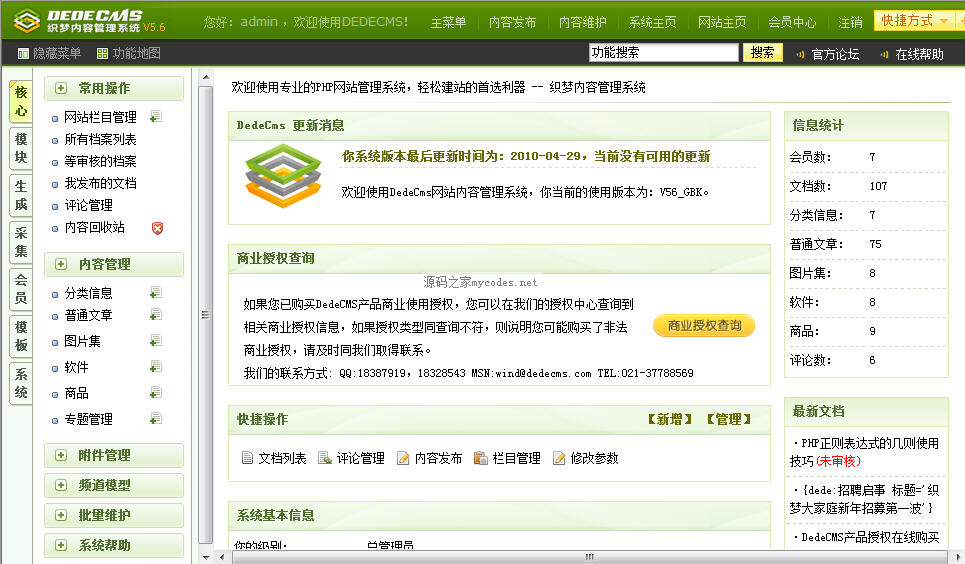Click the 搜索 button
This screenshot has height=564, width=965.
(x=763, y=52)
